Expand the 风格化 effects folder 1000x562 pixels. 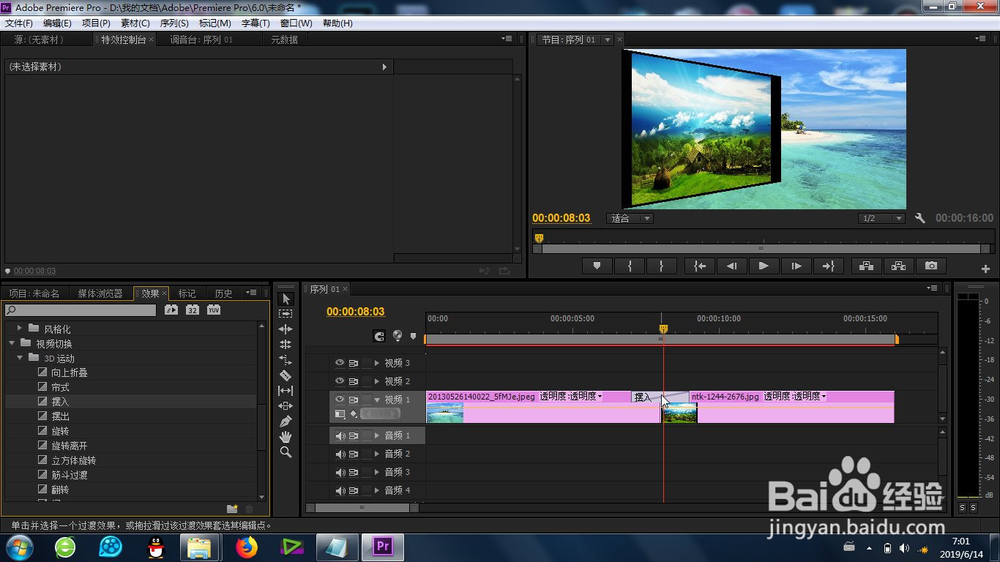(x=19, y=329)
